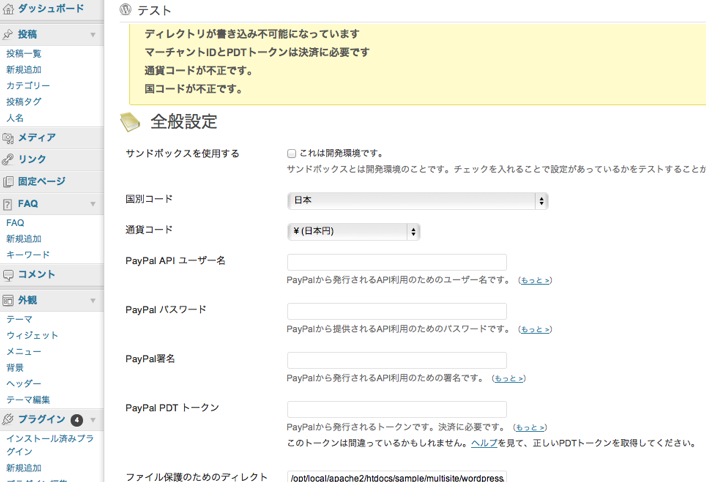Screen dimensions: 706x482
Task: Click into the PayPal パスワード field
Action: point(396,312)
